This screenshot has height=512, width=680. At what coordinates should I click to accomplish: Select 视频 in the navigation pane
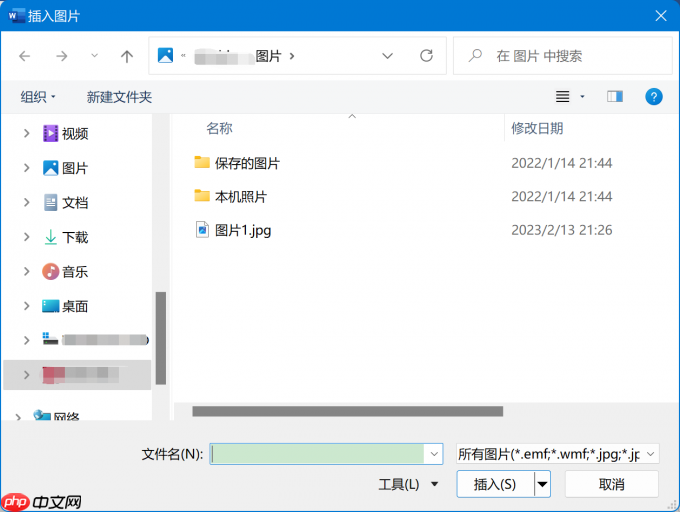[x=66, y=134]
